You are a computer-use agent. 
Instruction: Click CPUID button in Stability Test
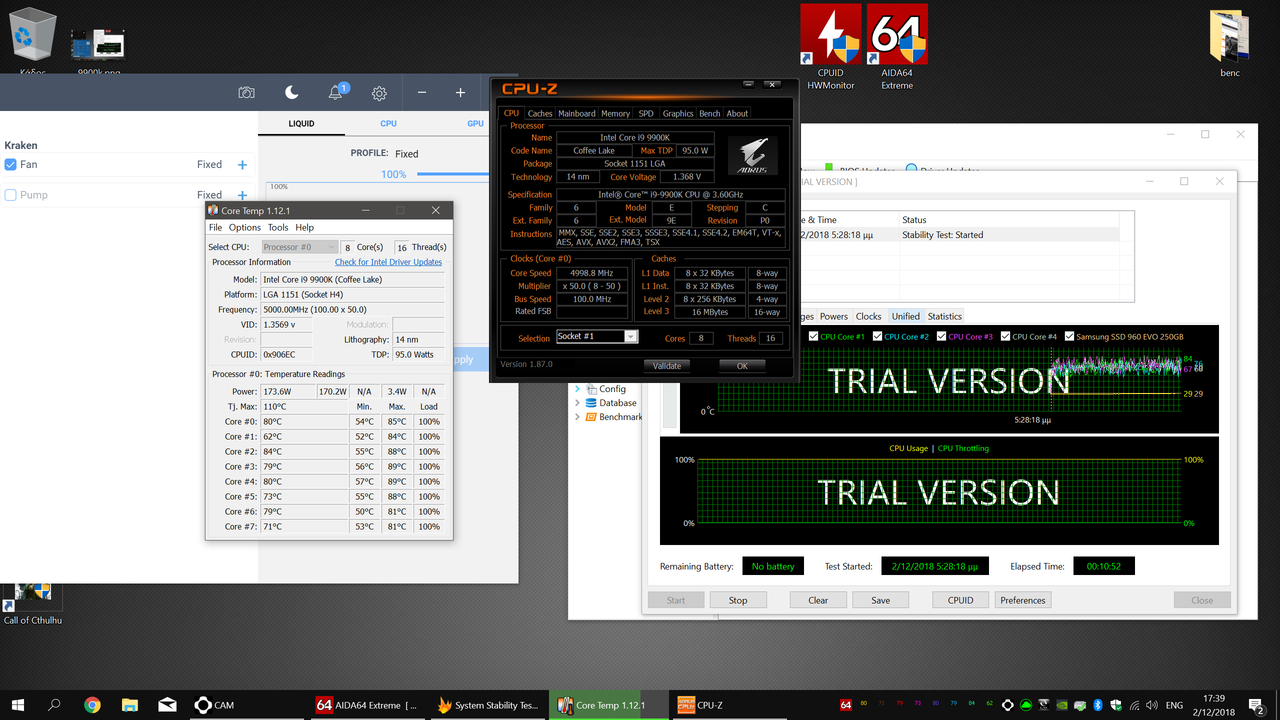tap(961, 600)
